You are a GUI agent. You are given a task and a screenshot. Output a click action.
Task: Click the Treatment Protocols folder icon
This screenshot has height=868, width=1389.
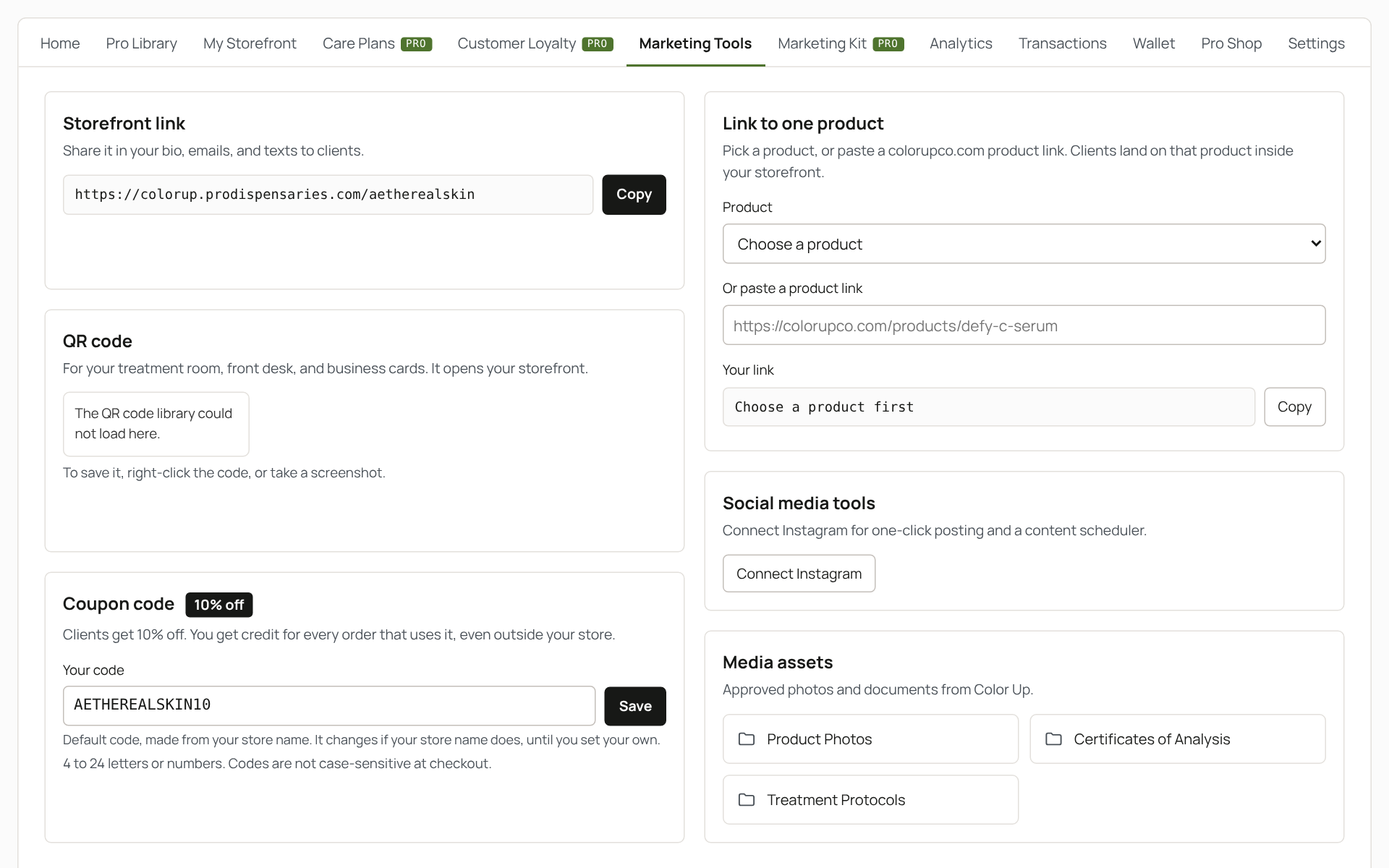pos(746,800)
